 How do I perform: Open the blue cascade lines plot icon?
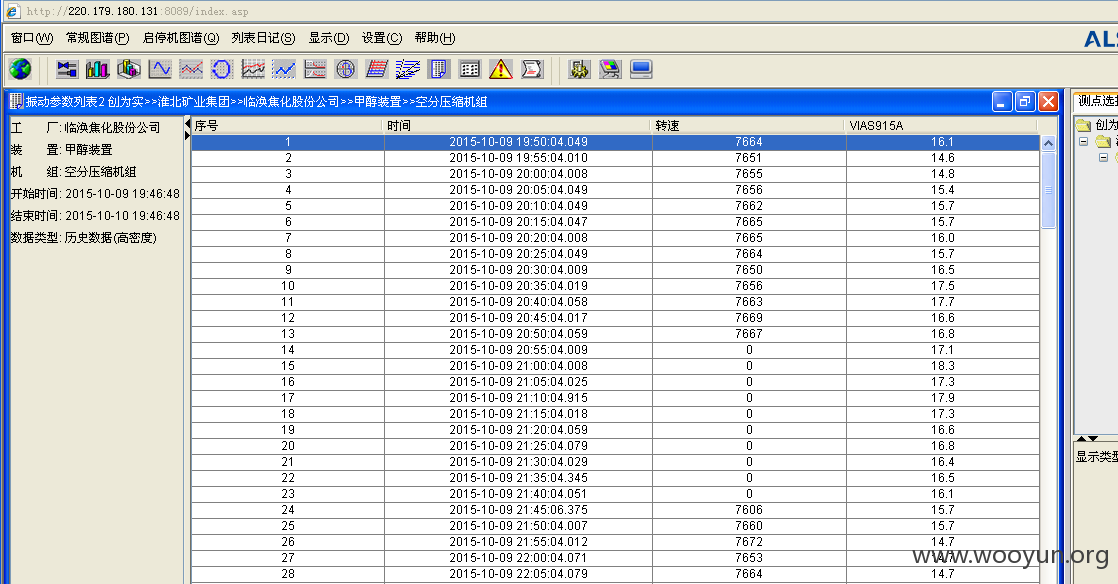point(408,69)
